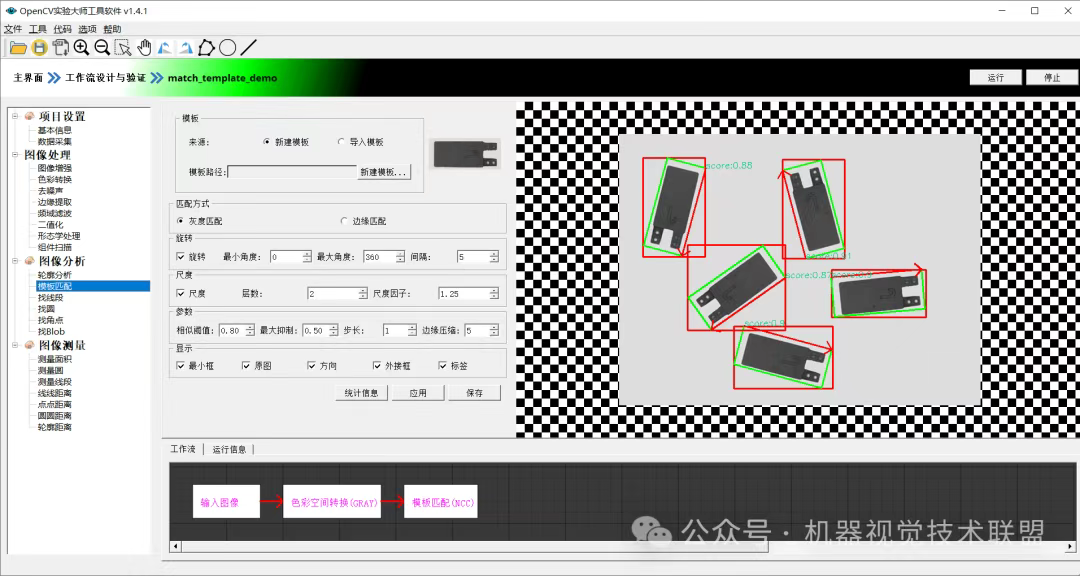Select the 边缘匹配 matching mode
1080x576 pixels.
(x=345, y=220)
